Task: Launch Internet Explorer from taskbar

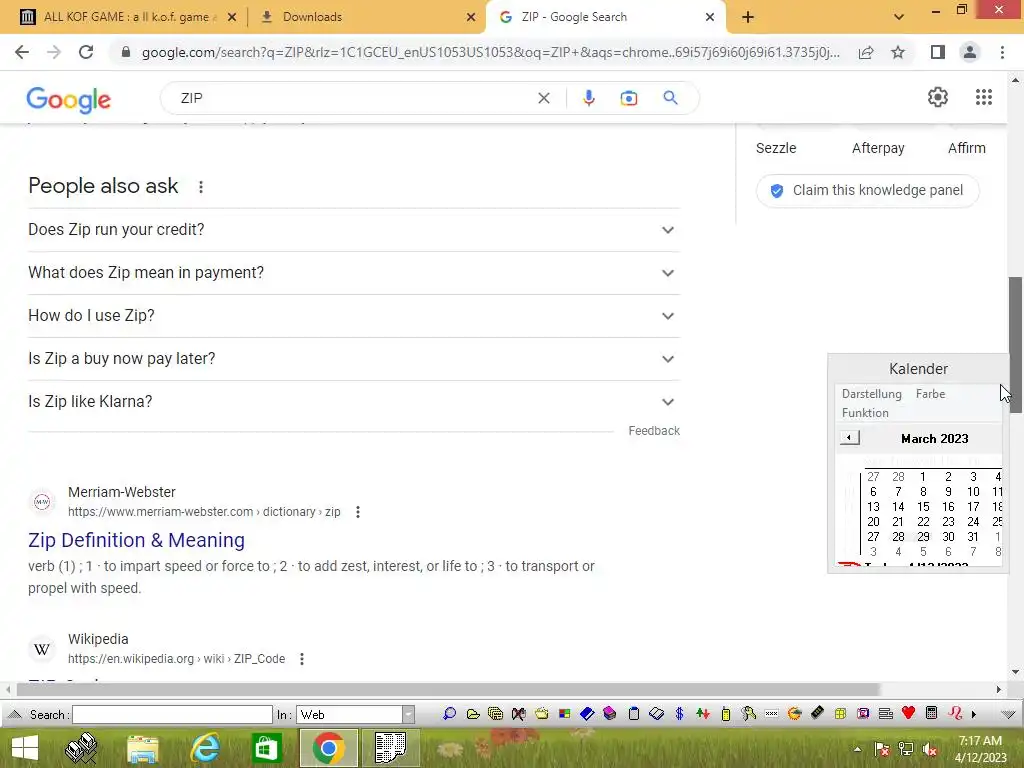Action: 205,748
